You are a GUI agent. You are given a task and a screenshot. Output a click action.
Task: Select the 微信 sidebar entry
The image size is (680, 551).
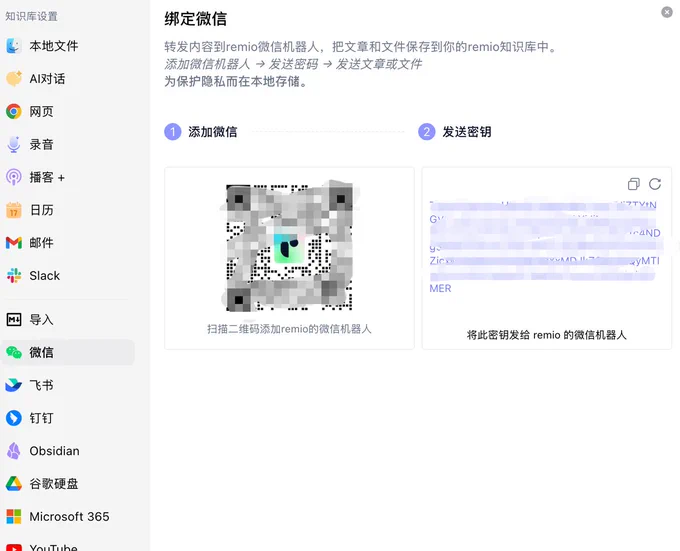(69, 352)
